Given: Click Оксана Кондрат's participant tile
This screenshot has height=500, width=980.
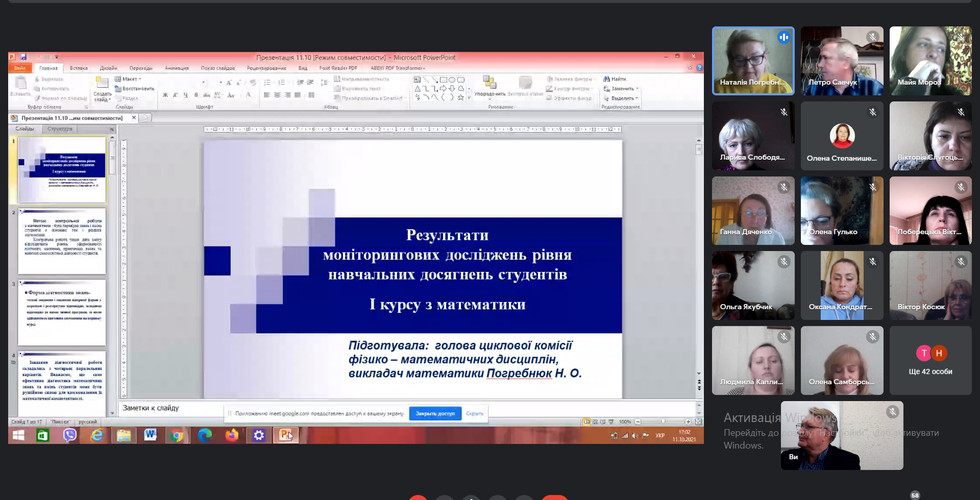Looking at the screenshot, I should click(842, 286).
